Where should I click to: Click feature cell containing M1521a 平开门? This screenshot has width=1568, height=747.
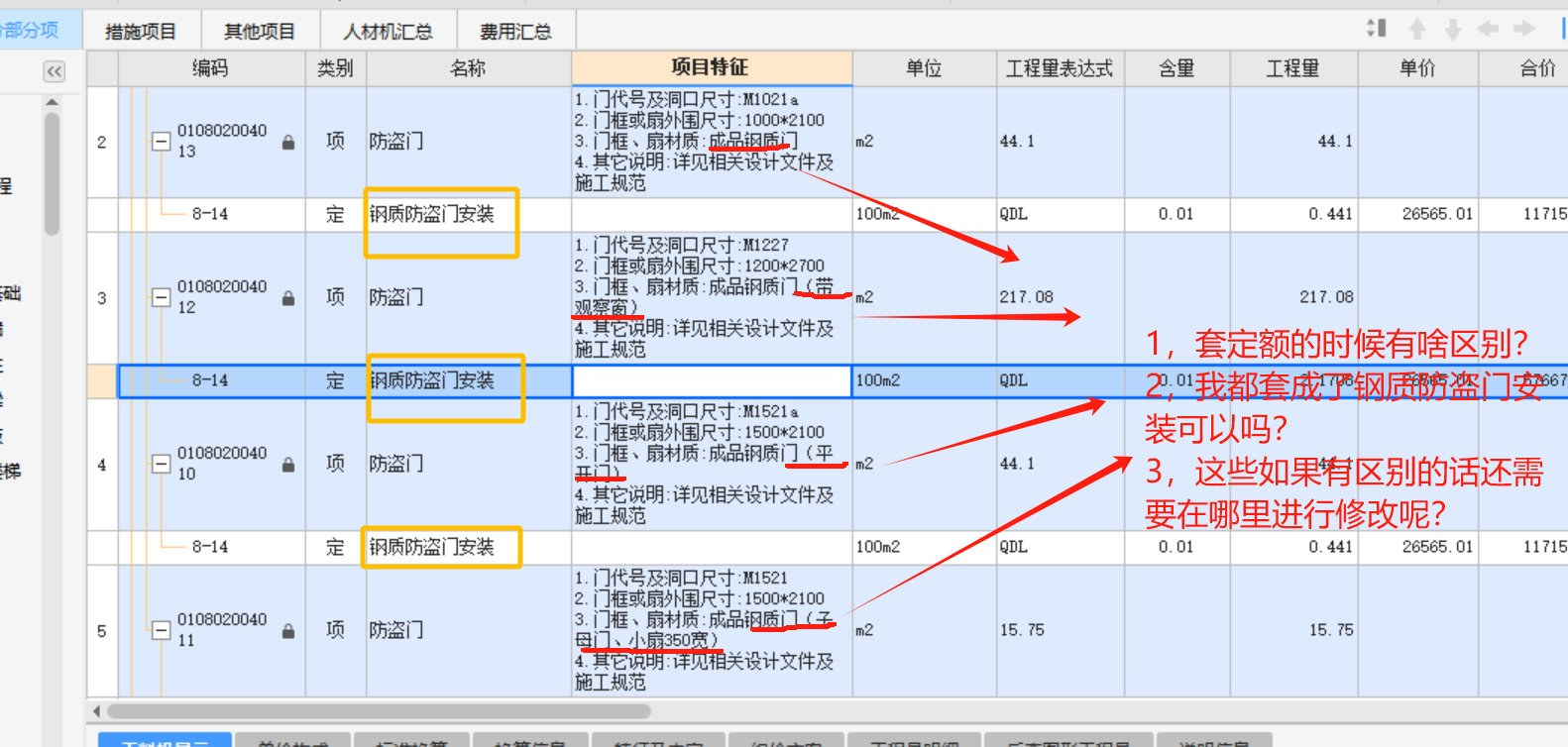tap(712, 464)
